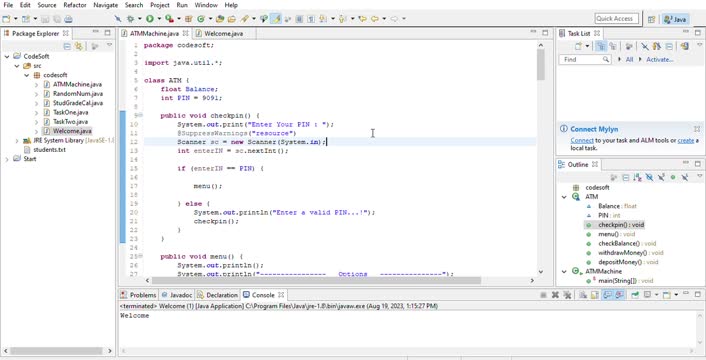
Task: Switch to the Javadoc tab
Action: tap(181, 295)
